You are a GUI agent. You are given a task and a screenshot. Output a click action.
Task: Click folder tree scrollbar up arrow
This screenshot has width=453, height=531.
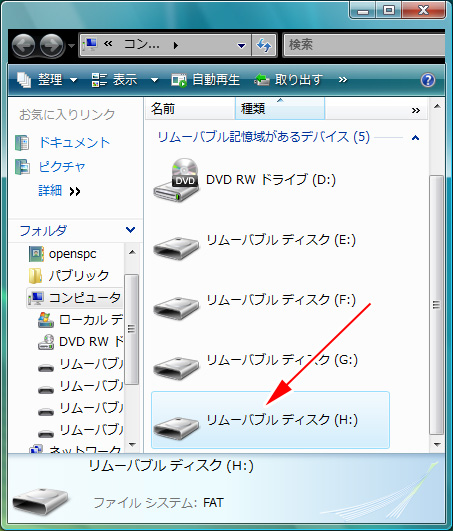(132, 252)
